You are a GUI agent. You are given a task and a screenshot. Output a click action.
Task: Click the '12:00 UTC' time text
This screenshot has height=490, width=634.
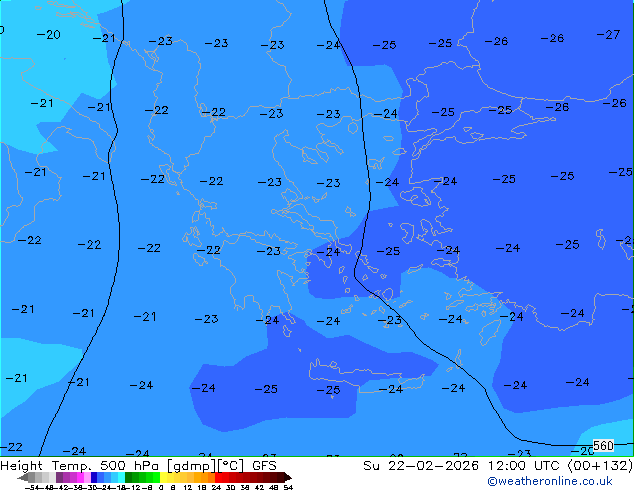pos(525,466)
